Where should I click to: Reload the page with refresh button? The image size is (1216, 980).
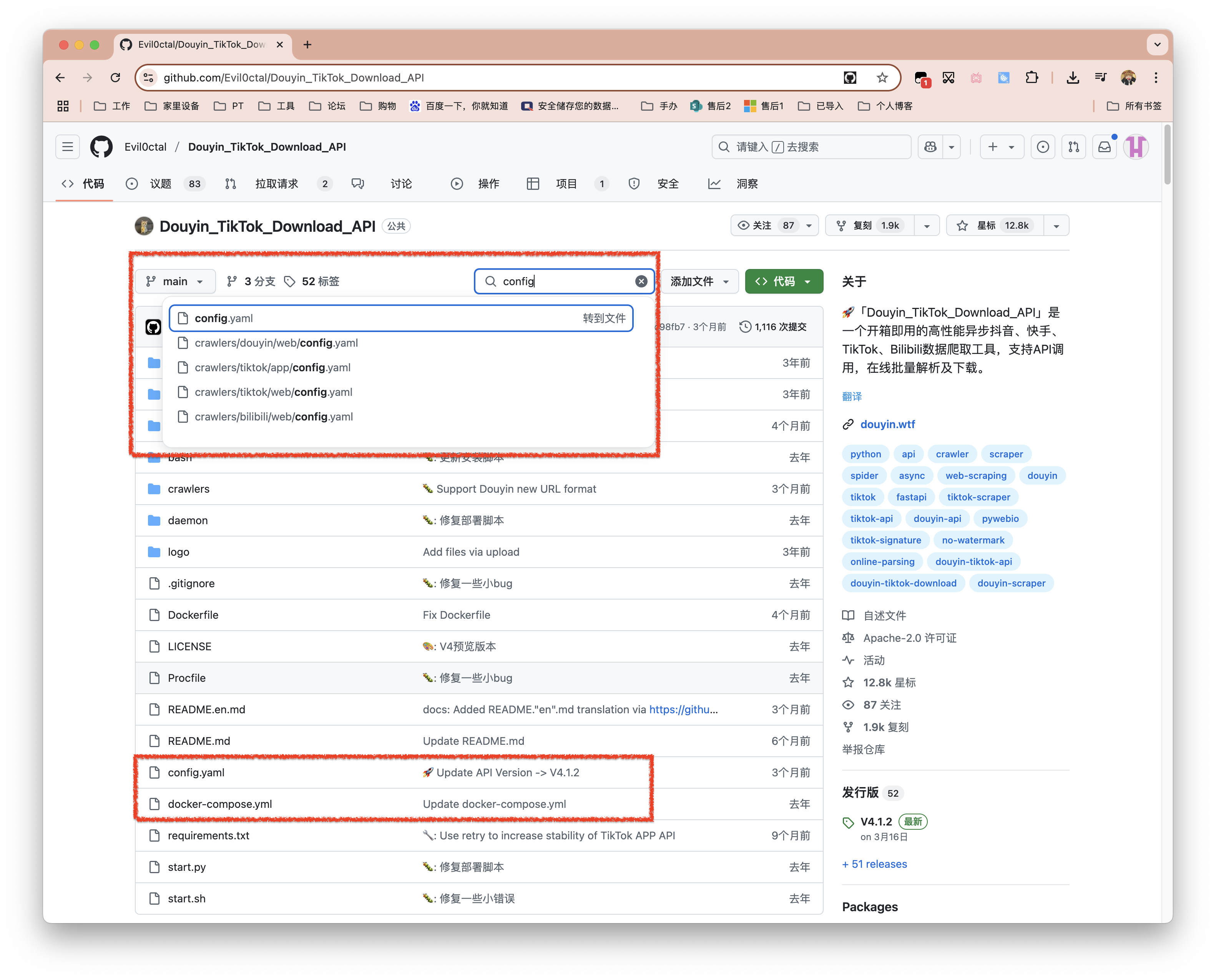click(x=115, y=77)
